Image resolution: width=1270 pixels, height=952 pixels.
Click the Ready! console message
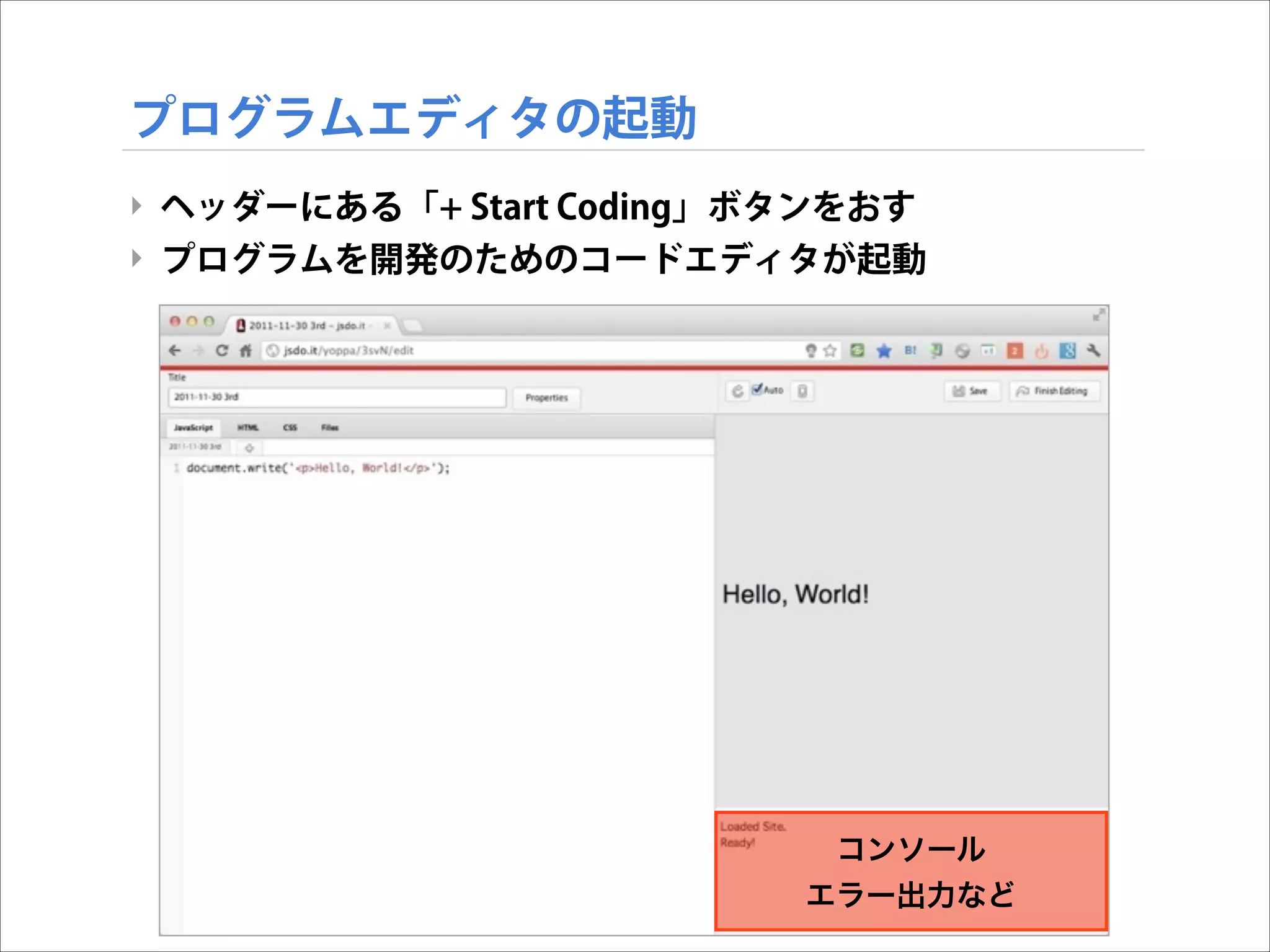tap(737, 843)
